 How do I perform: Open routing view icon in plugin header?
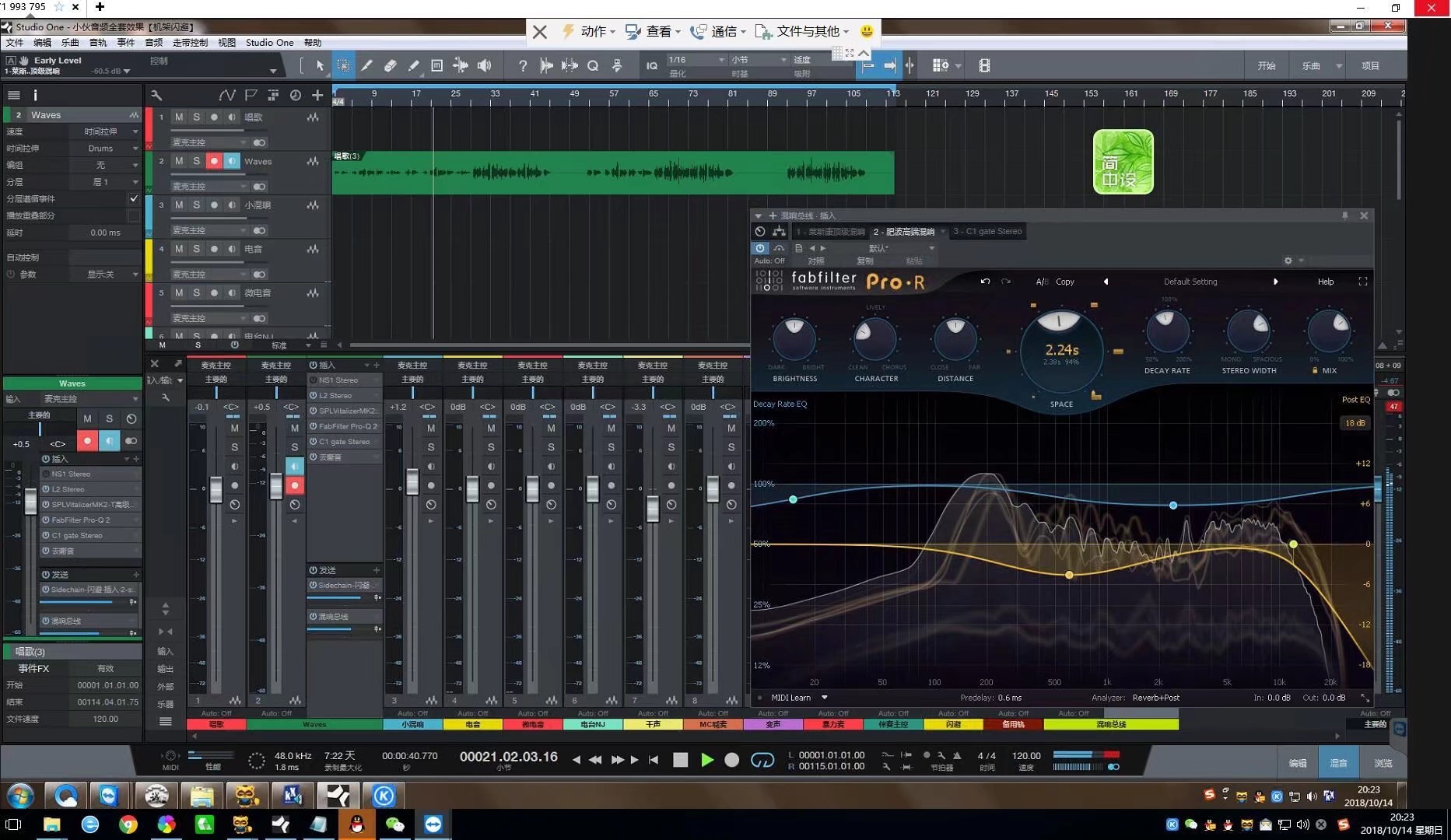click(779, 231)
